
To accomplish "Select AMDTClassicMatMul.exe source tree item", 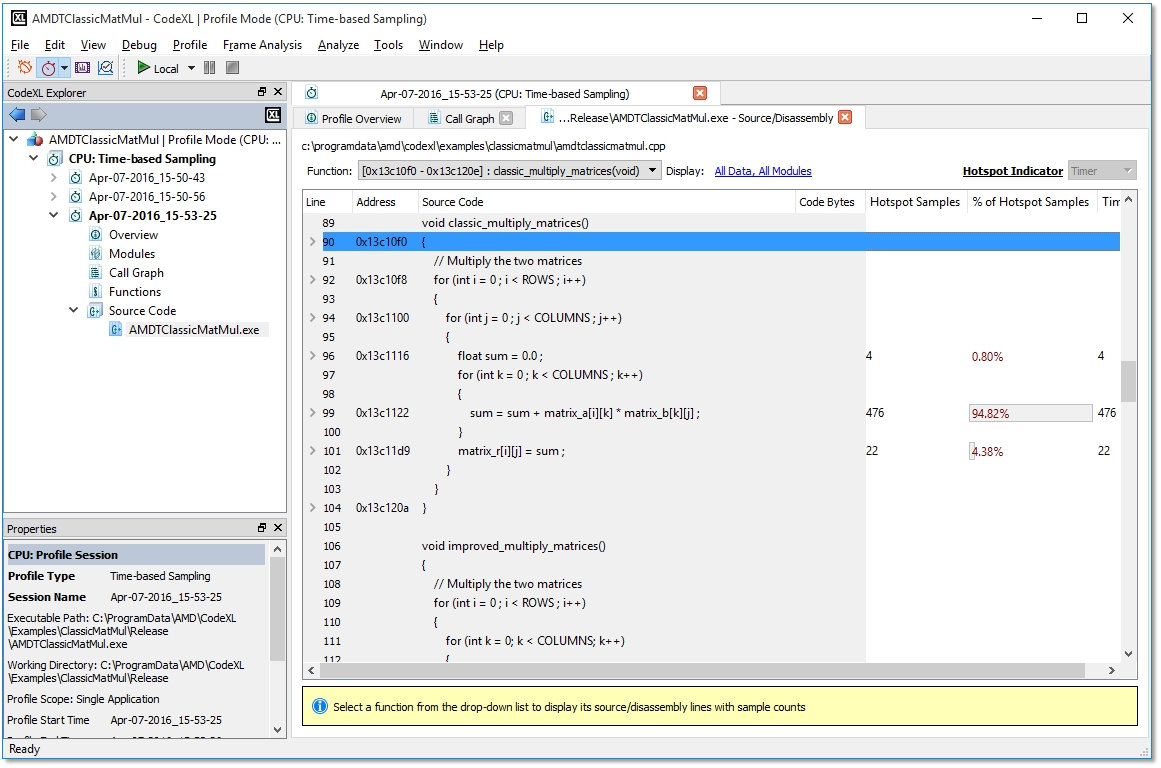I will coord(194,330).
